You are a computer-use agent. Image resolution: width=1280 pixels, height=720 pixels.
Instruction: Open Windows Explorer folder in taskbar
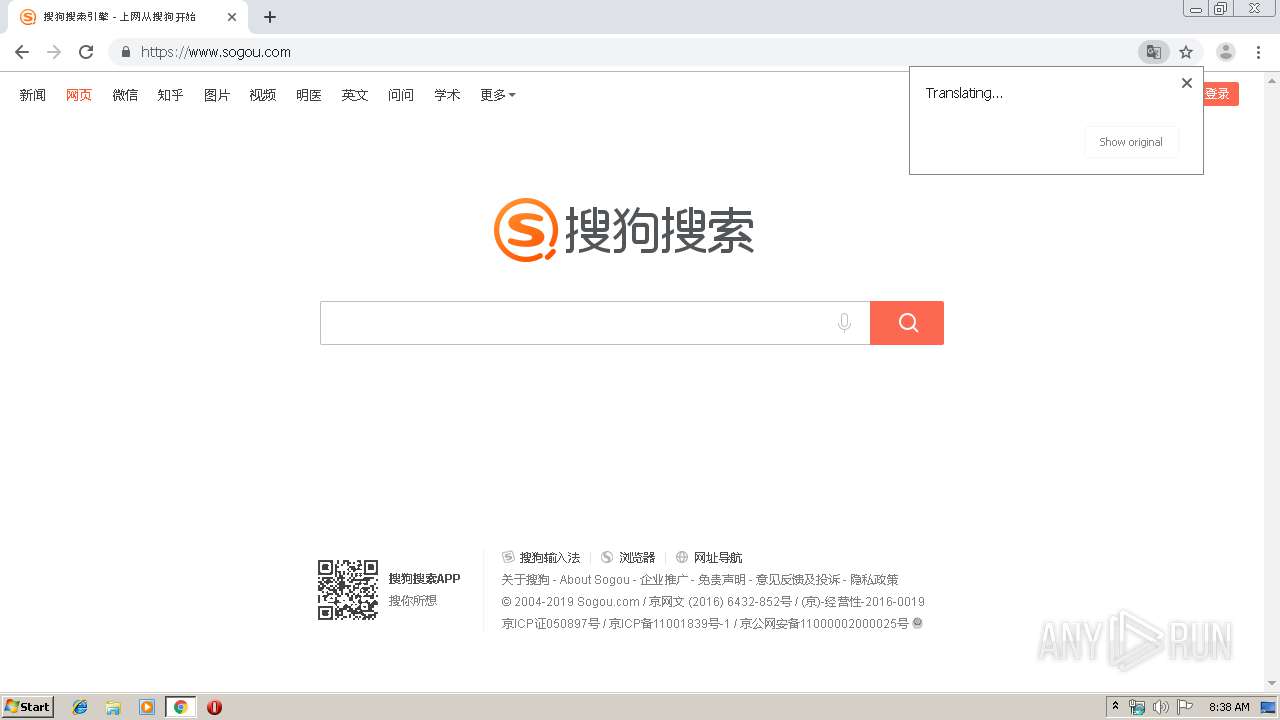tap(113, 707)
